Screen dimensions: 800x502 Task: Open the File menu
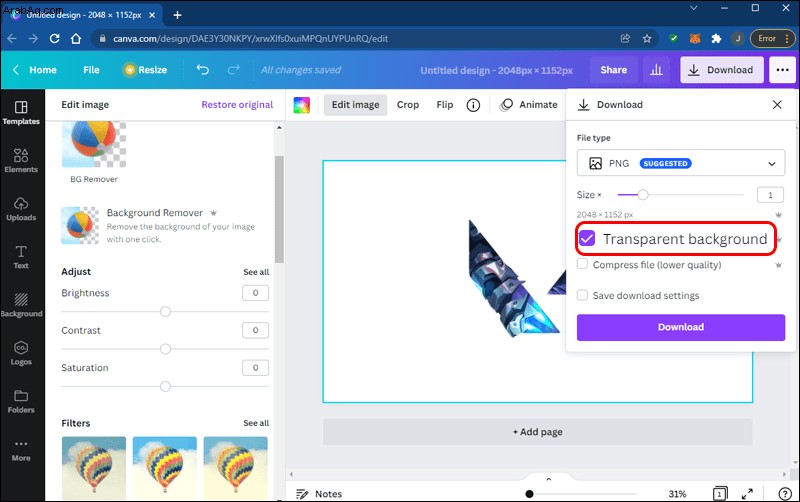pos(91,70)
